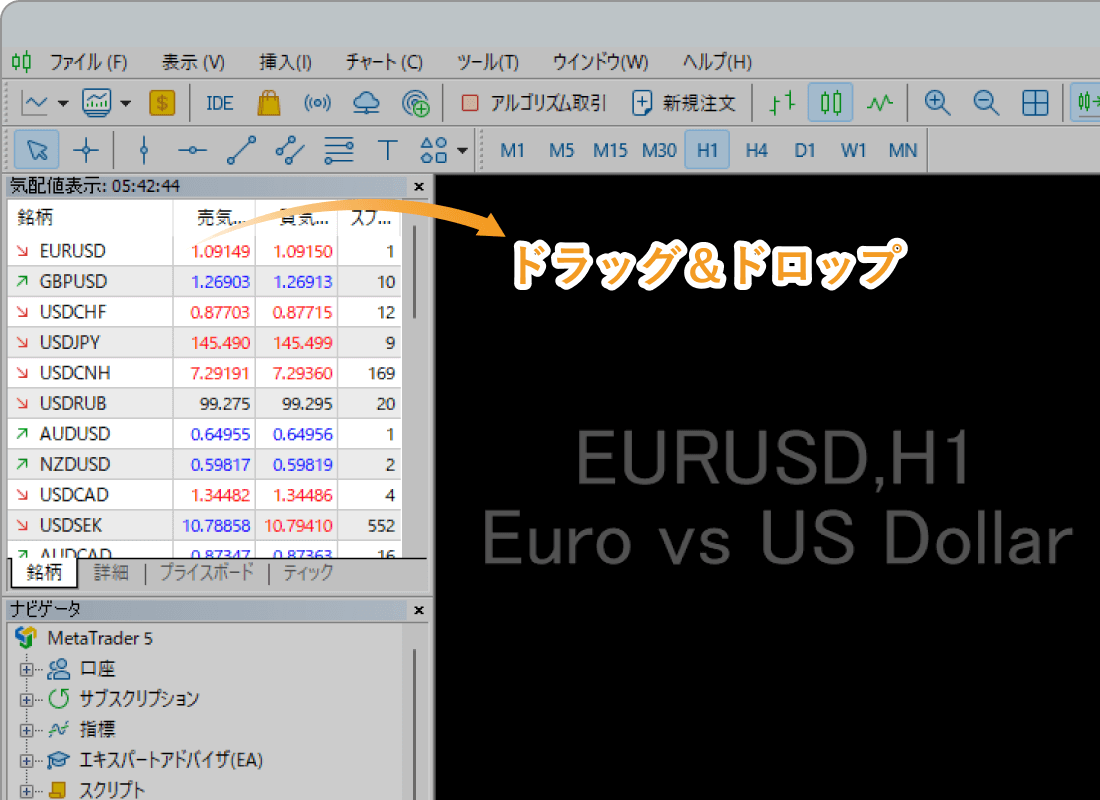Expand the サブスクリプション tree node

tap(27, 699)
